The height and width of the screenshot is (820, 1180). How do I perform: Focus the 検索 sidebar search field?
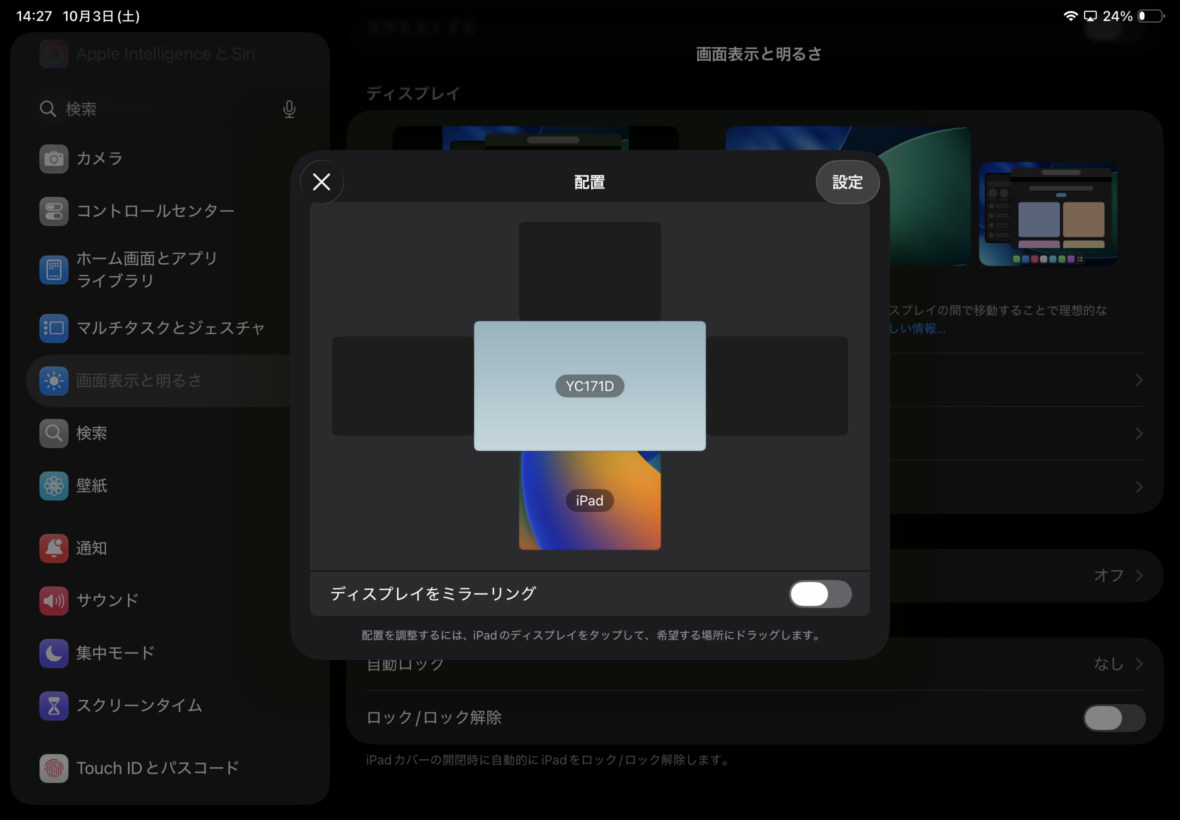tap(169, 109)
